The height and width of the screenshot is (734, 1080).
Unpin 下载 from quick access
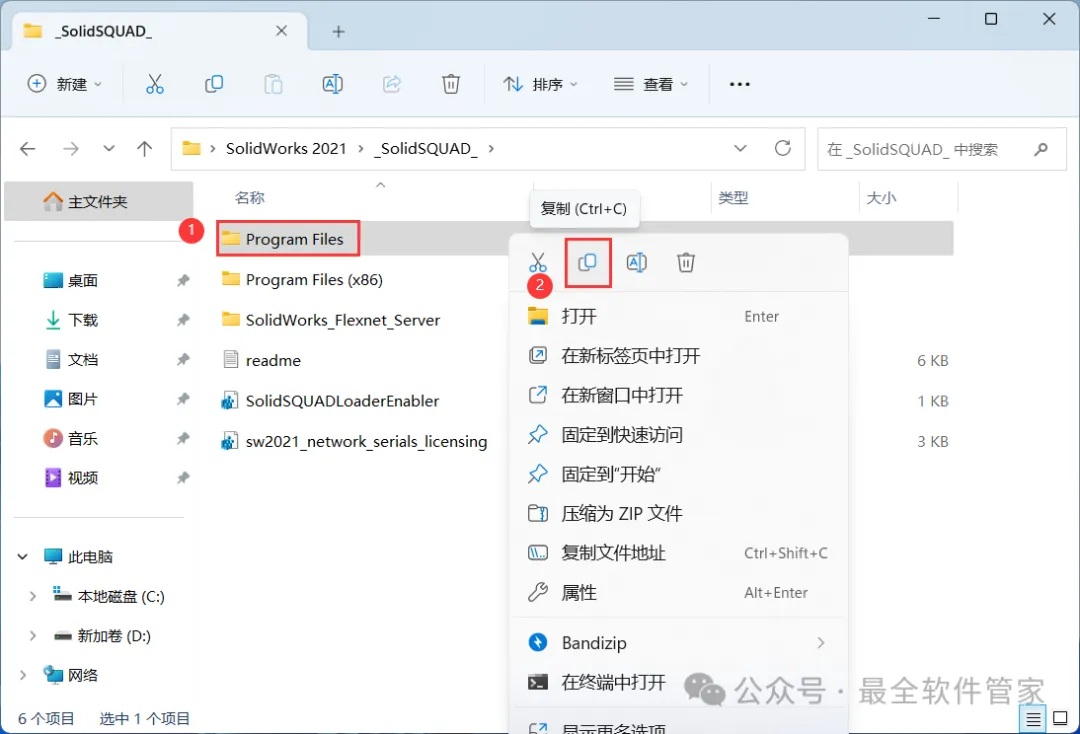(183, 319)
